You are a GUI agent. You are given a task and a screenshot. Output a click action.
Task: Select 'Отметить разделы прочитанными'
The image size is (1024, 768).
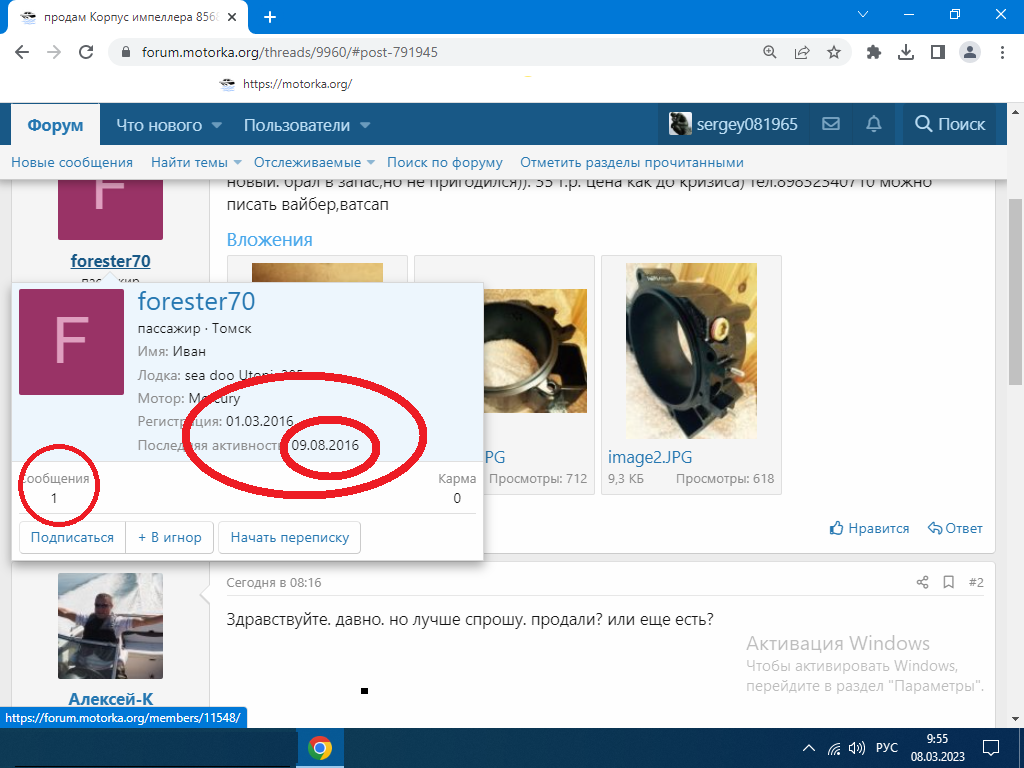(x=632, y=163)
